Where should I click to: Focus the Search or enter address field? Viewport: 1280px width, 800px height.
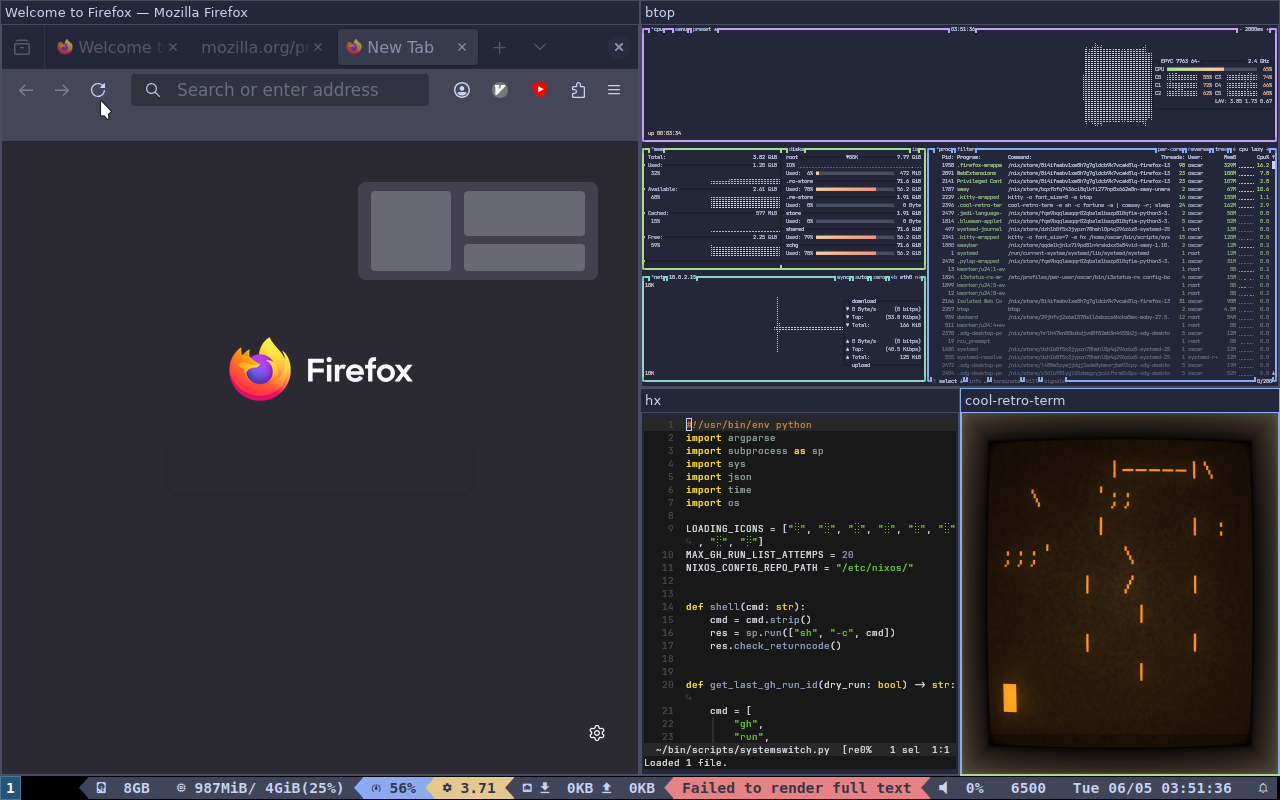(280, 90)
